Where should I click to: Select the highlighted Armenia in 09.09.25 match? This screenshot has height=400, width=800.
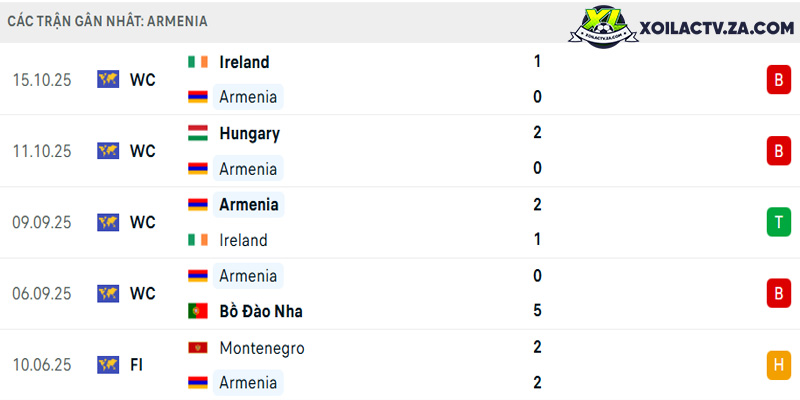[x=248, y=205]
